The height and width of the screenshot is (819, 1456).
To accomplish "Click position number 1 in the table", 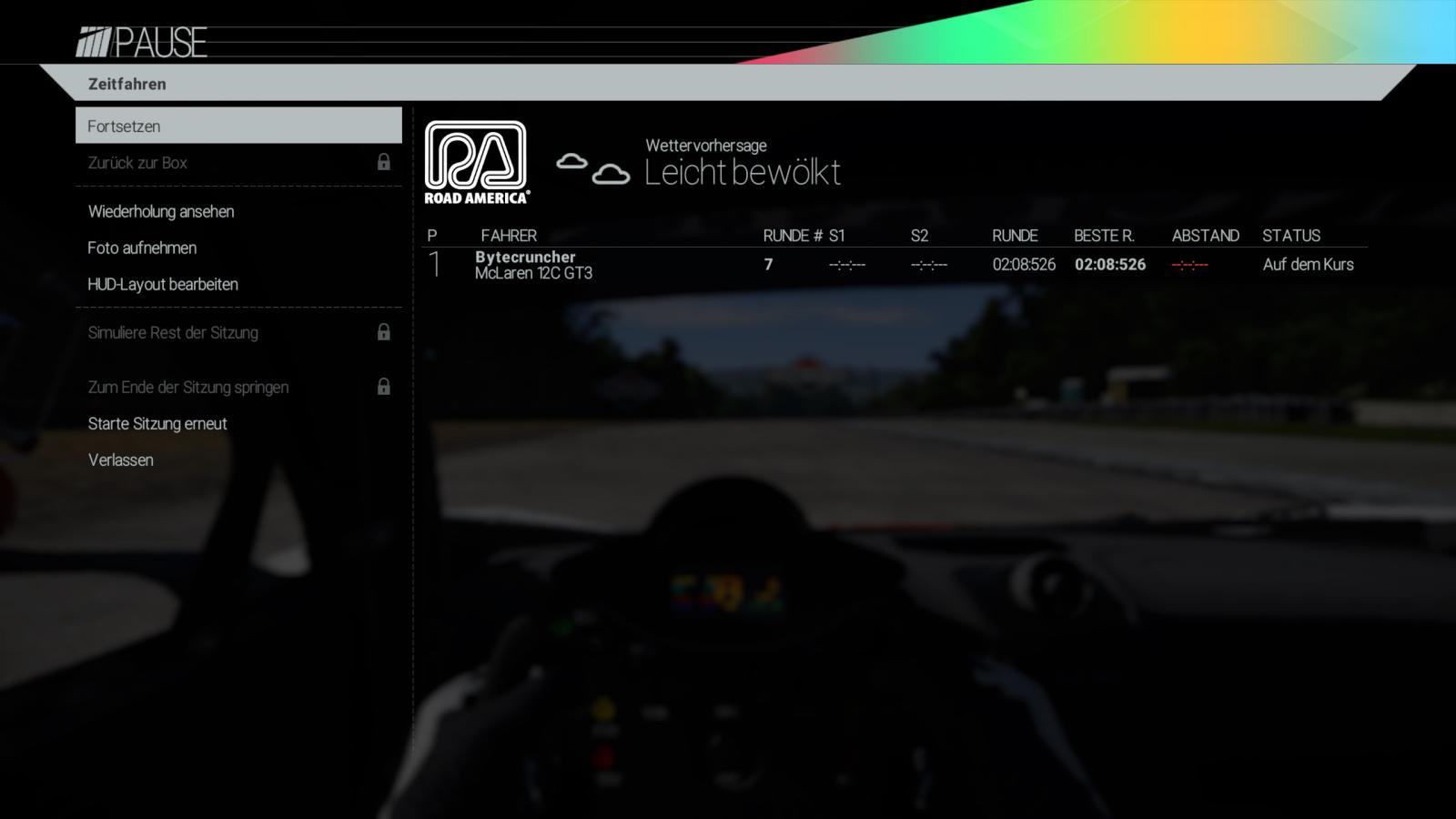I will (435, 265).
